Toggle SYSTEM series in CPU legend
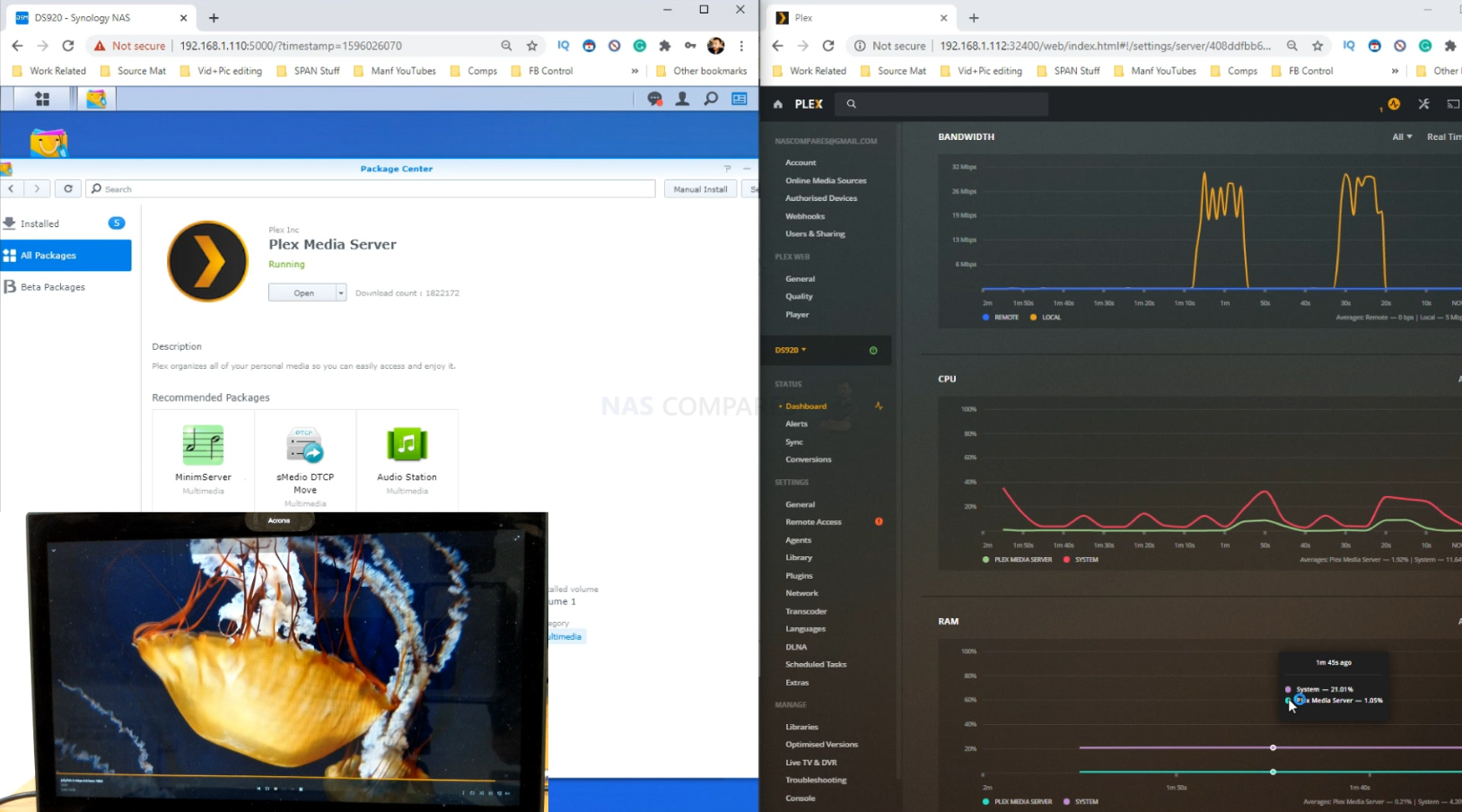This screenshot has height=812, width=1462. click(1081, 560)
